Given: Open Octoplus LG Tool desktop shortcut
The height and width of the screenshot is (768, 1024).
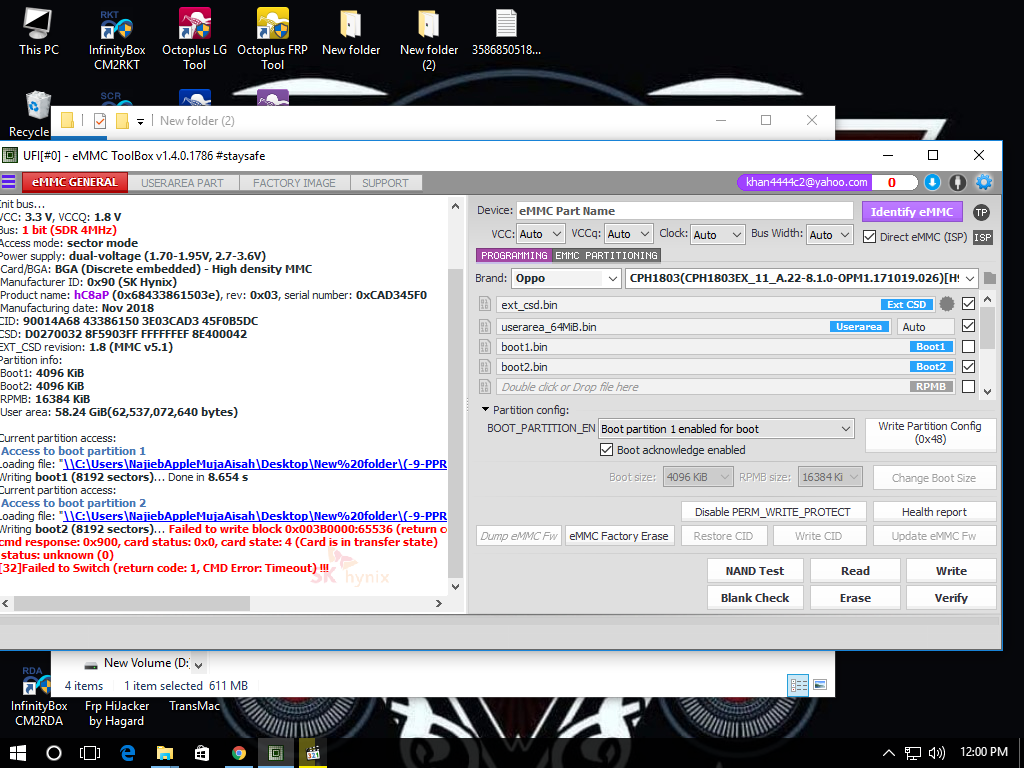Looking at the screenshot, I should (x=195, y=39).
